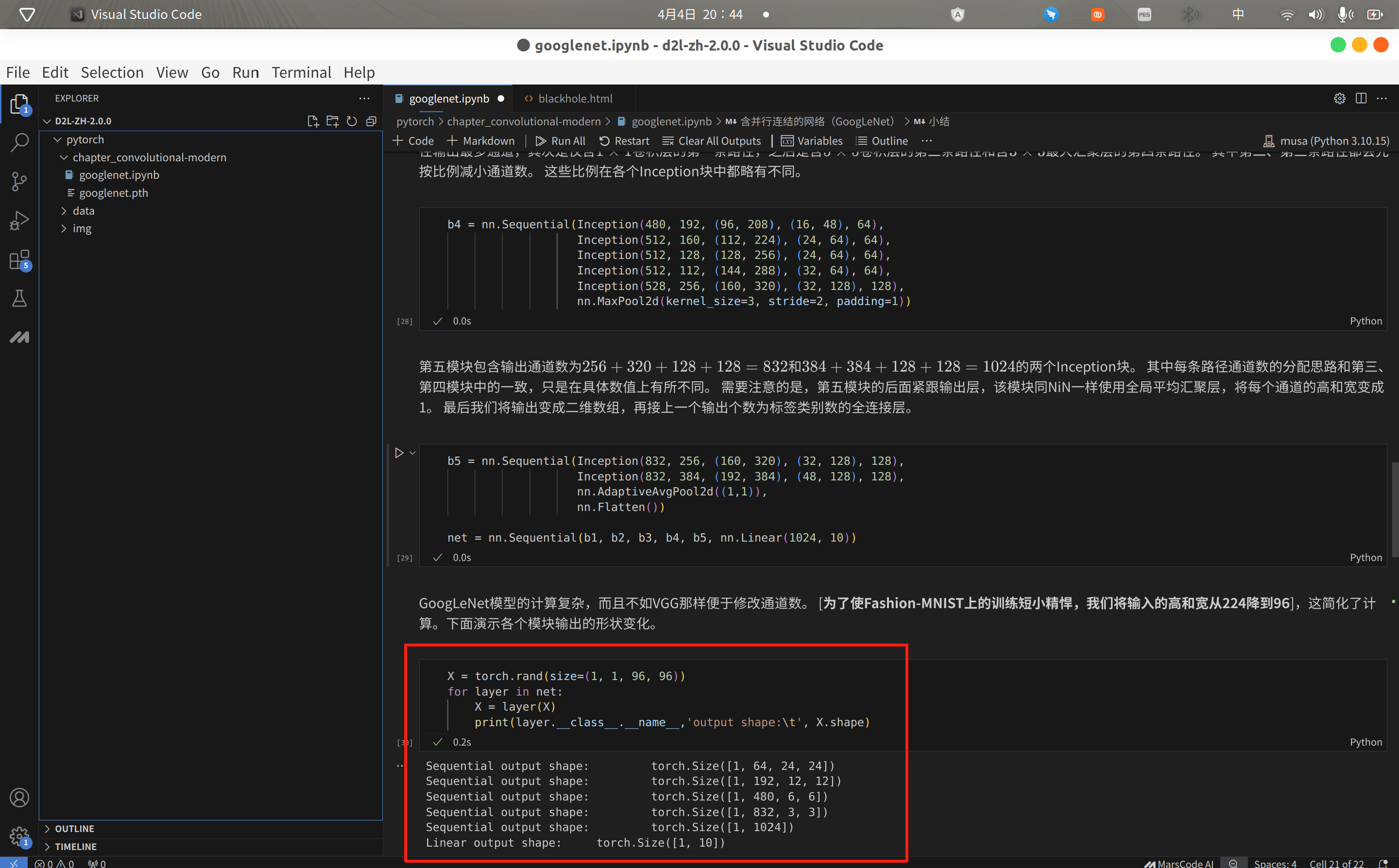Refresh the Explorer file tree
This screenshot has height=868, width=1399.
pos(351,121)
